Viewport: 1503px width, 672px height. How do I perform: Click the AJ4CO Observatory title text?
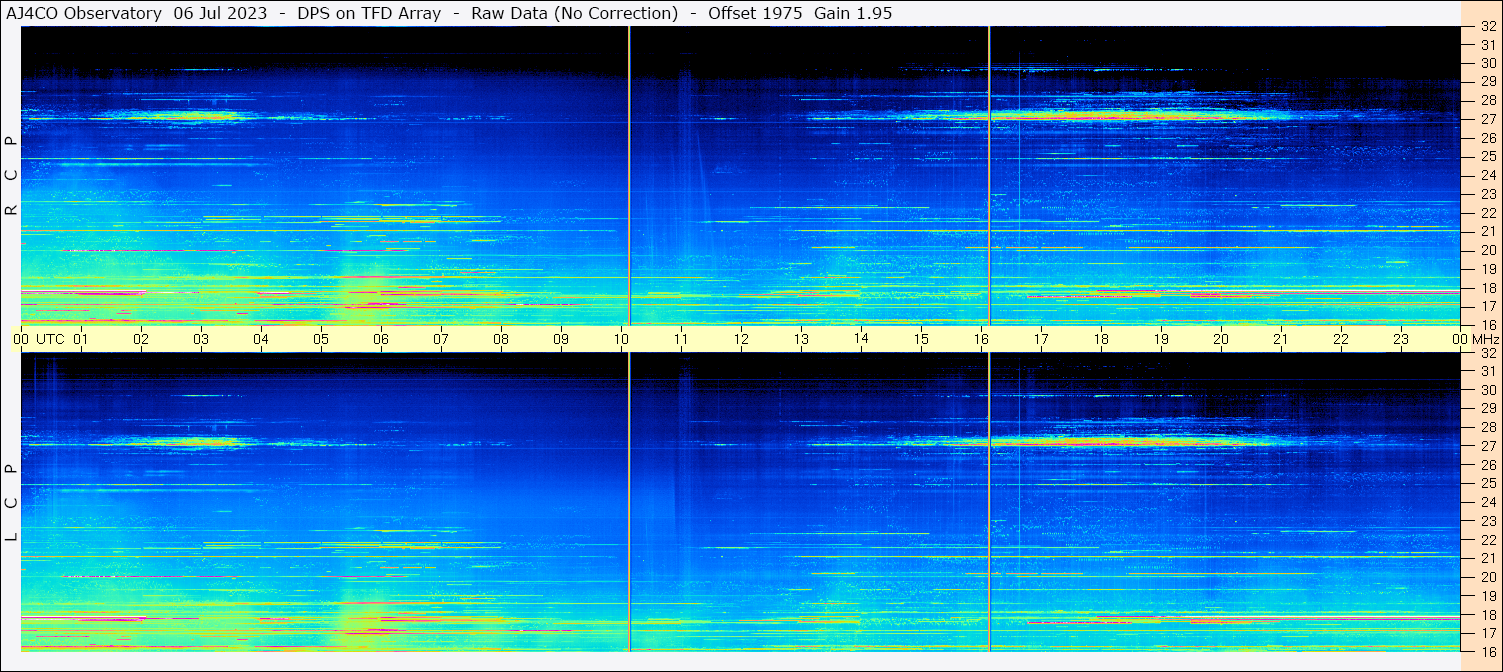(85, 13)
